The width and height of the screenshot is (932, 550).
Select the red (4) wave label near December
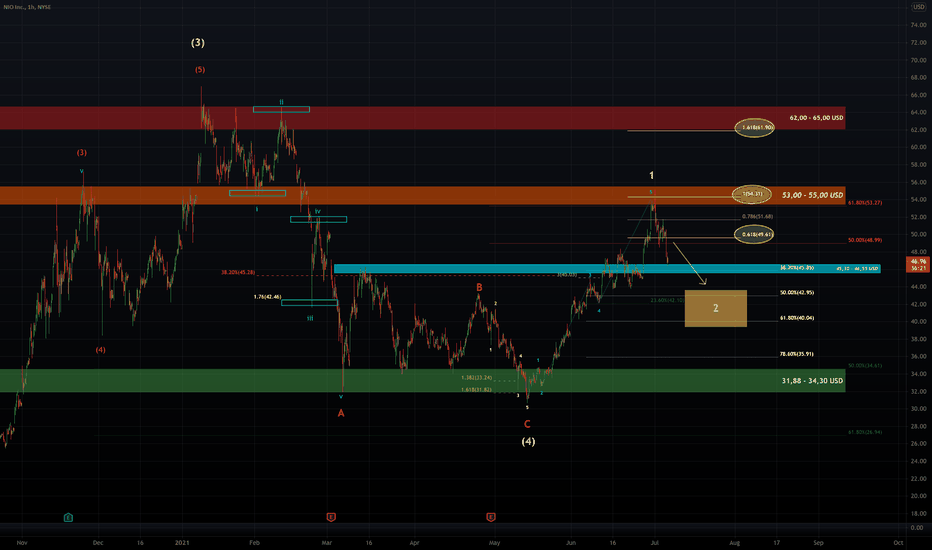100,350
